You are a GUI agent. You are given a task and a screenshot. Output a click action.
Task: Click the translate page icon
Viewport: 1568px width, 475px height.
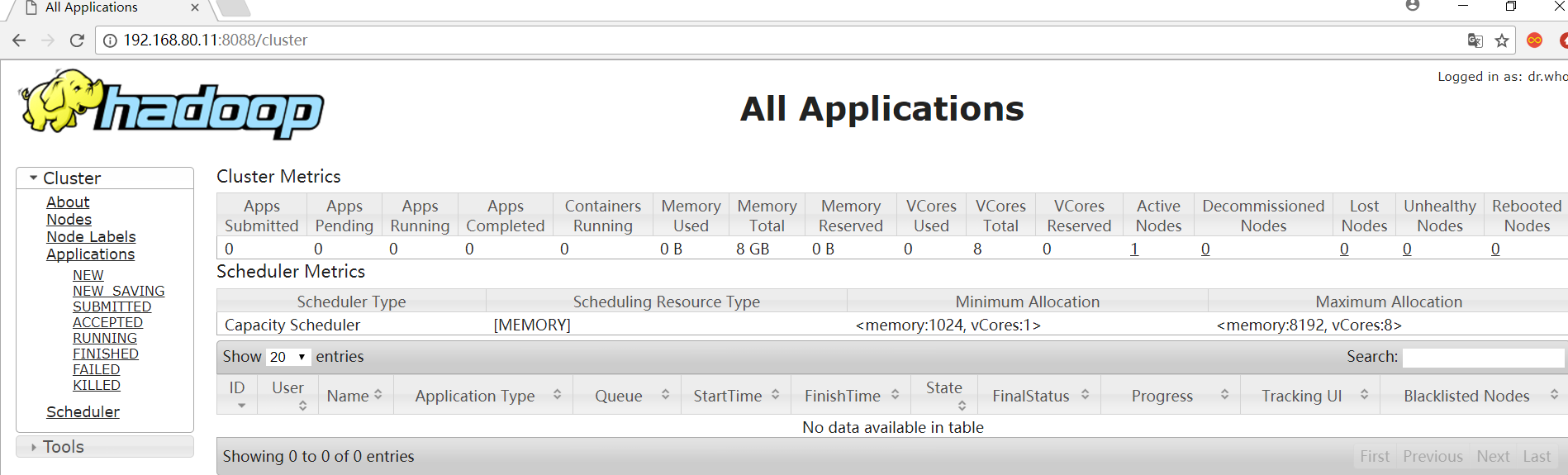pos(1475,40)
